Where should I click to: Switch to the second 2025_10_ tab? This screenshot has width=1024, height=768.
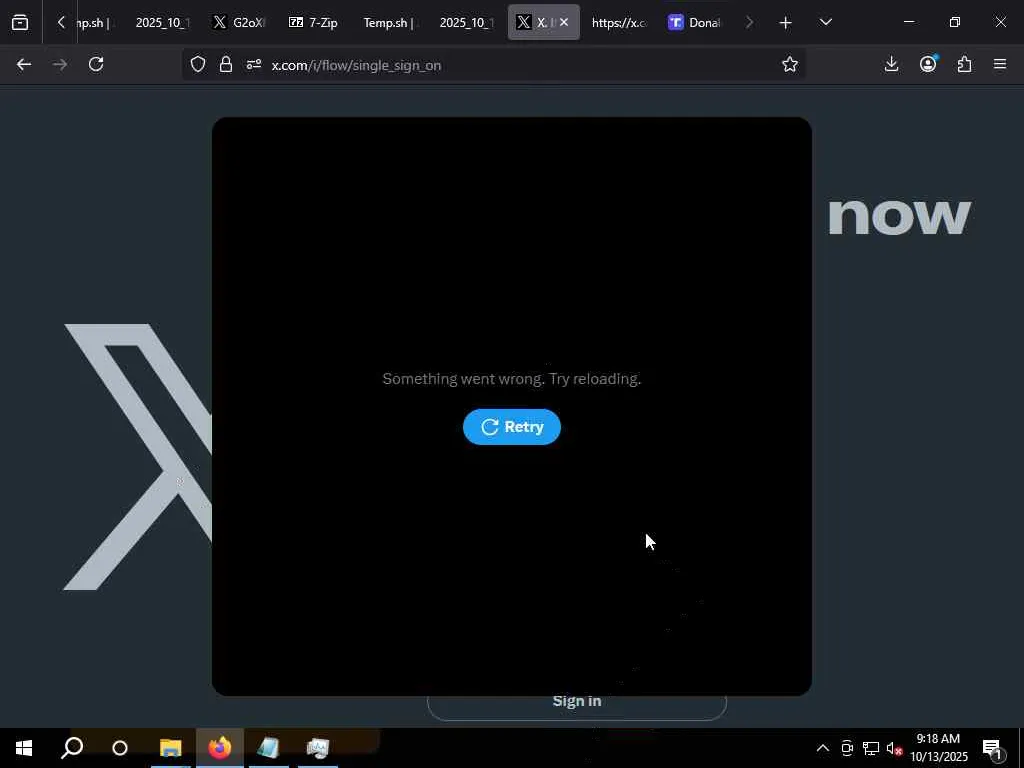click(466, 23)
